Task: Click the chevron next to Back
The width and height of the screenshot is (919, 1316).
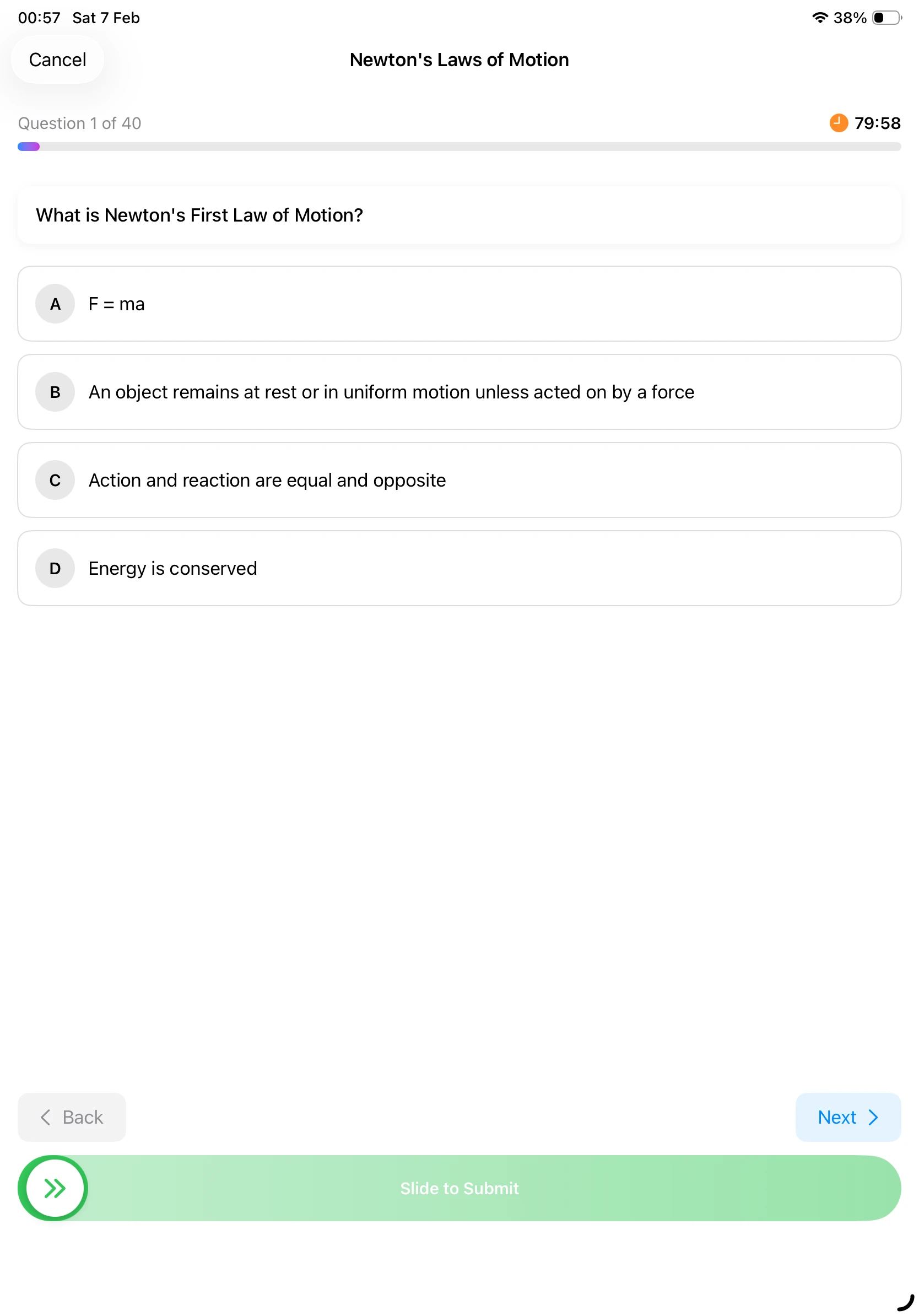Action: (44, 1117)
